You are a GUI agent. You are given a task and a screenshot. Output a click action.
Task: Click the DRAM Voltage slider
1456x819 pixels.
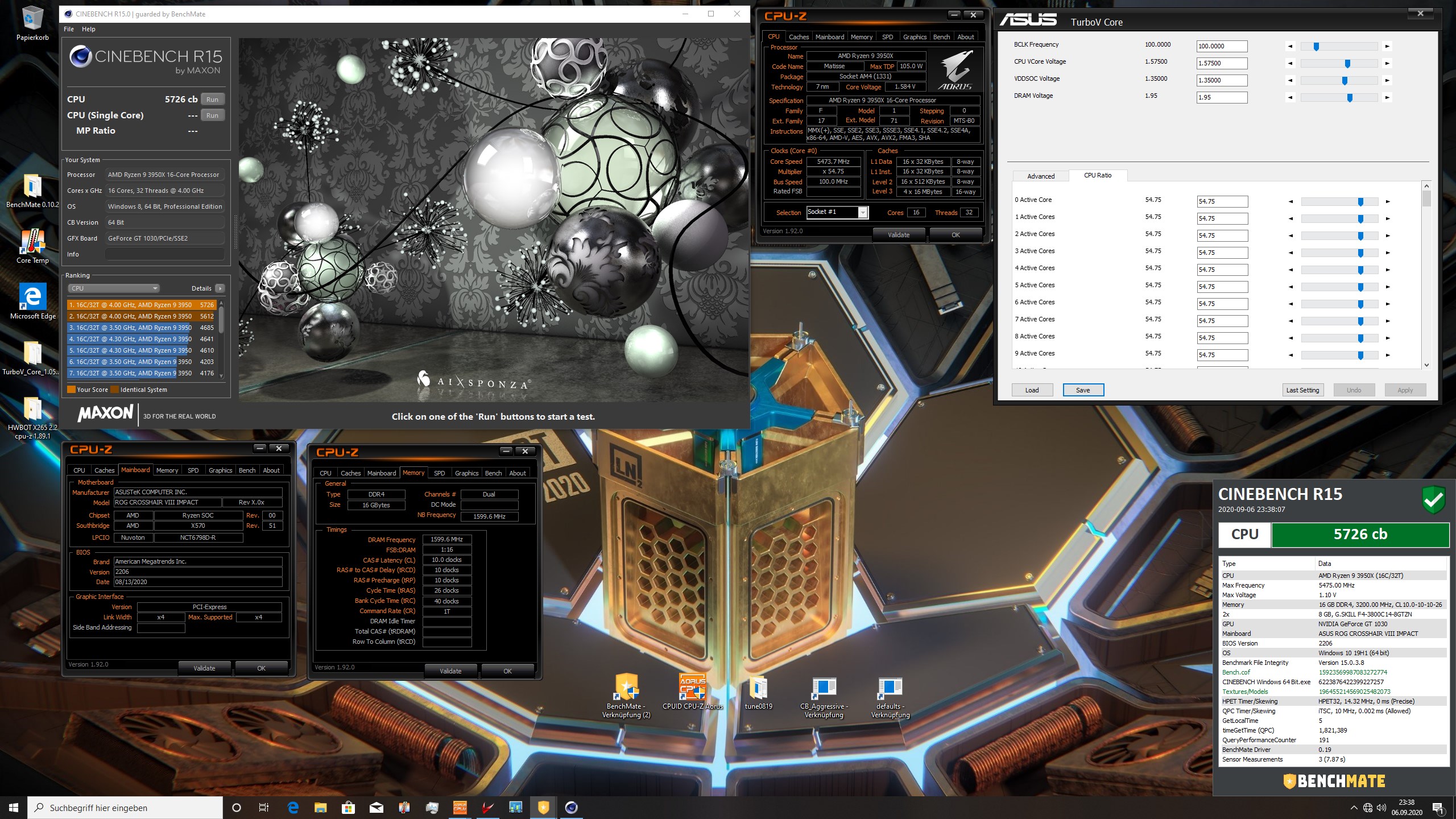point(1339,98)
